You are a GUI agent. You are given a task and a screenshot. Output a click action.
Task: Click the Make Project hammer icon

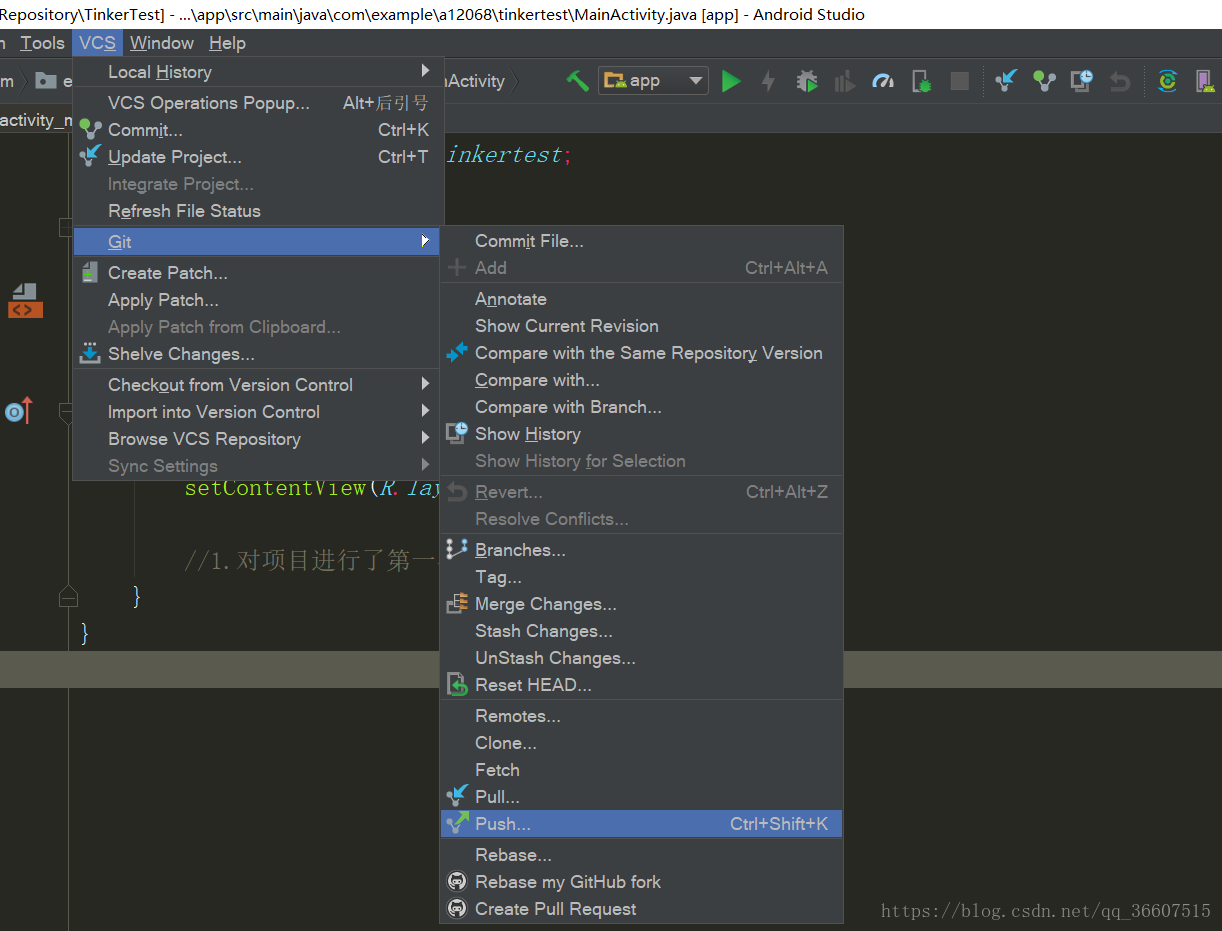point(577,81)
